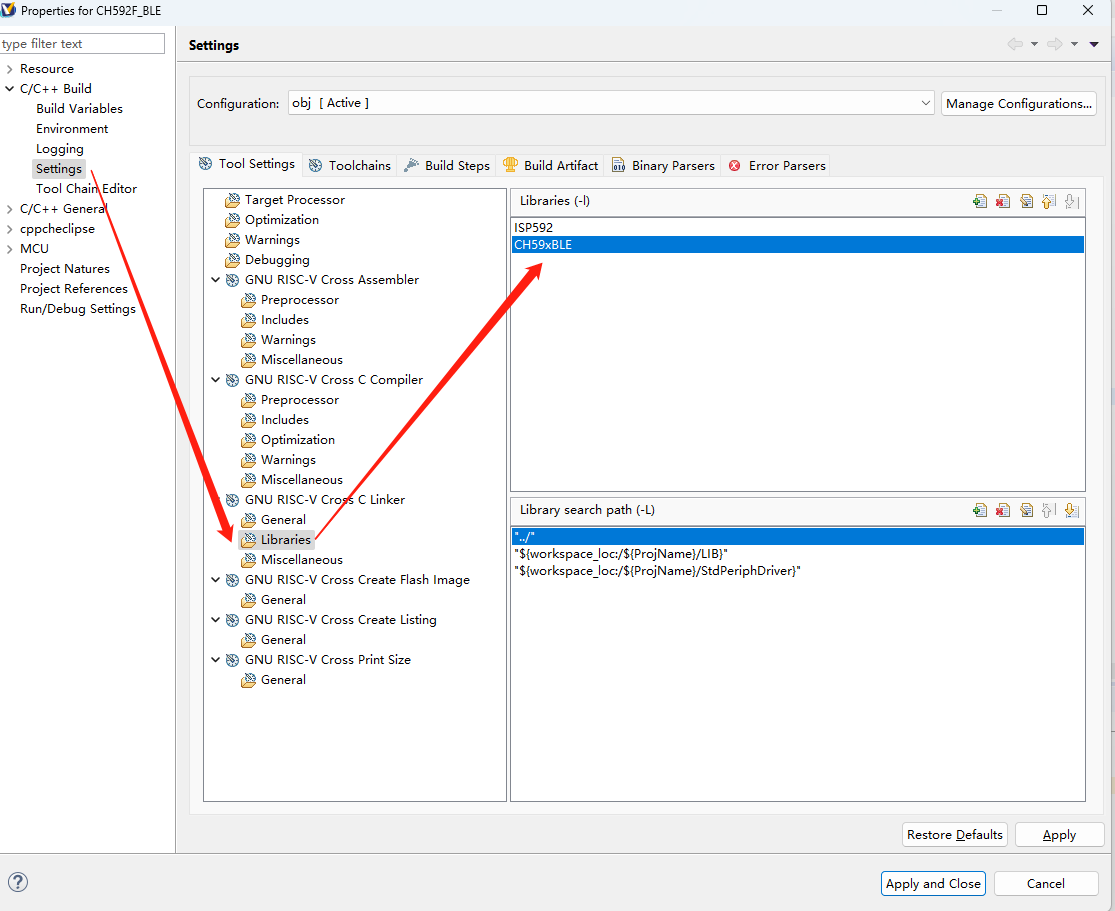This screenshot has width=1115, height=911.
Task: Collapse the C/C++ Build tree node
Action: [9, 89]
